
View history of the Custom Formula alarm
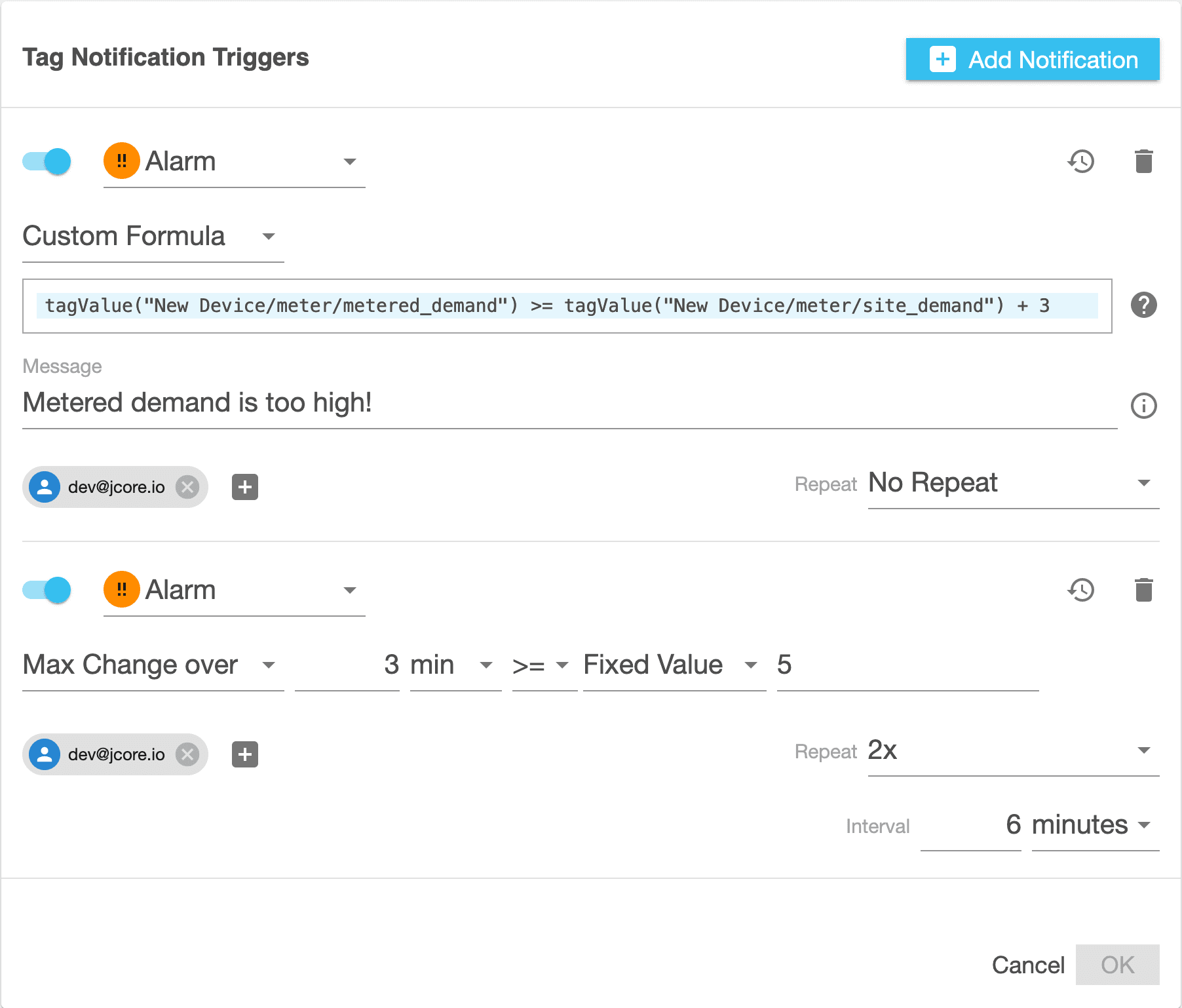click(x=1081, y=161)
